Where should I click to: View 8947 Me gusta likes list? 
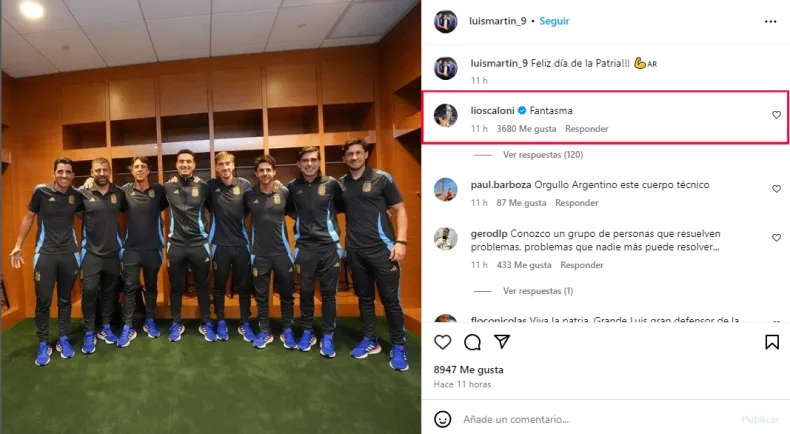(x=469, y=369)
